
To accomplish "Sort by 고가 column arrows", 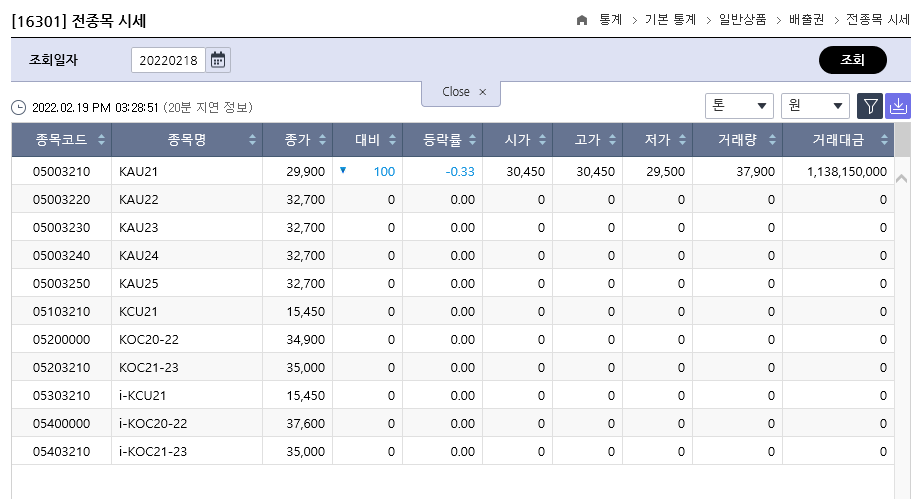I will 612,140.
